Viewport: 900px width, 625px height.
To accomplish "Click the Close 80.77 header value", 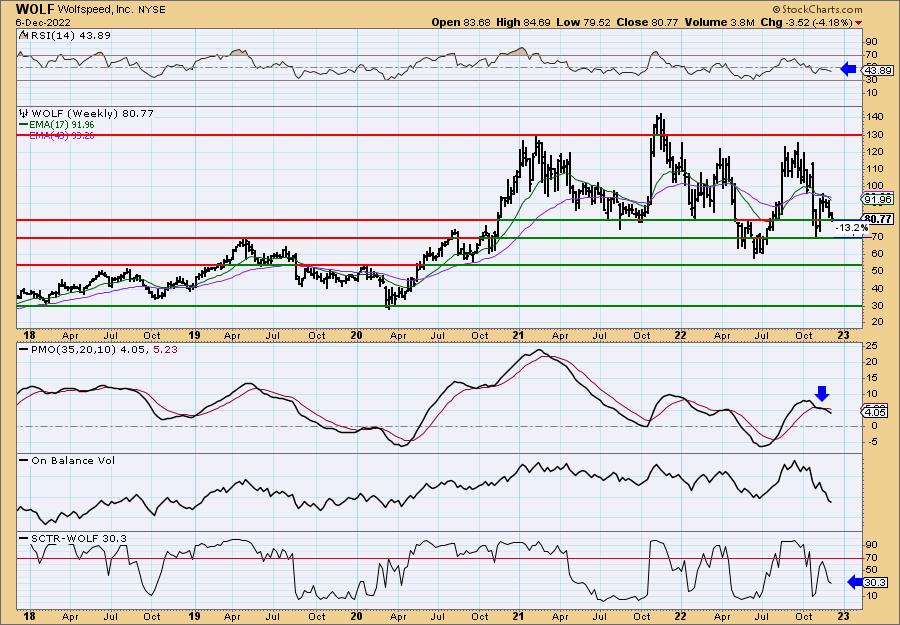I will [647, 22].
